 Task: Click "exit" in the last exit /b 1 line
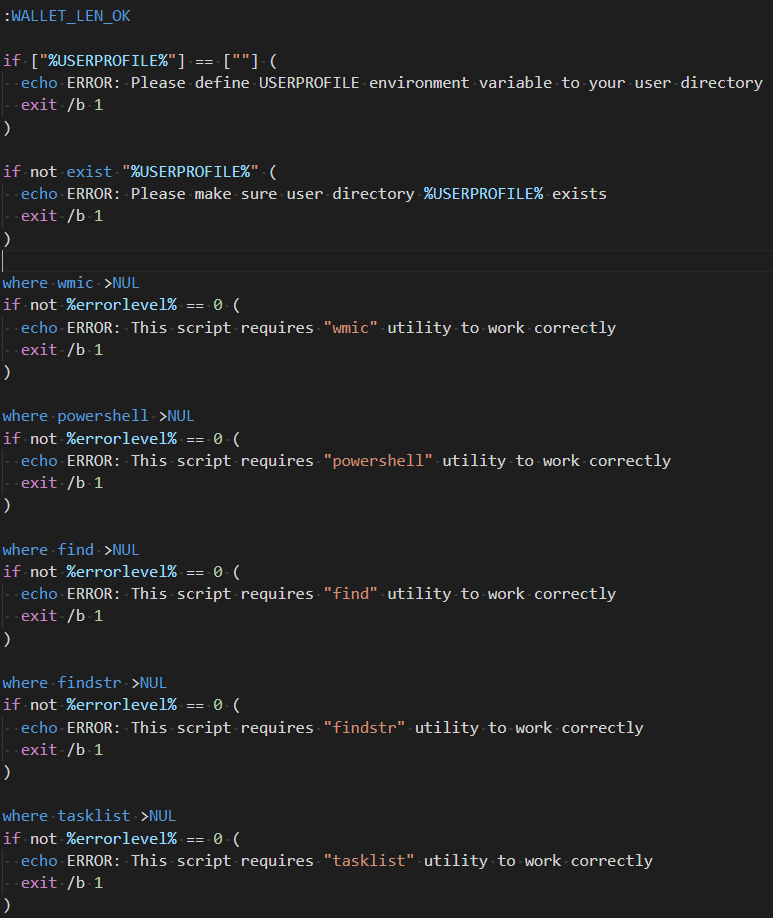(39, 883)
